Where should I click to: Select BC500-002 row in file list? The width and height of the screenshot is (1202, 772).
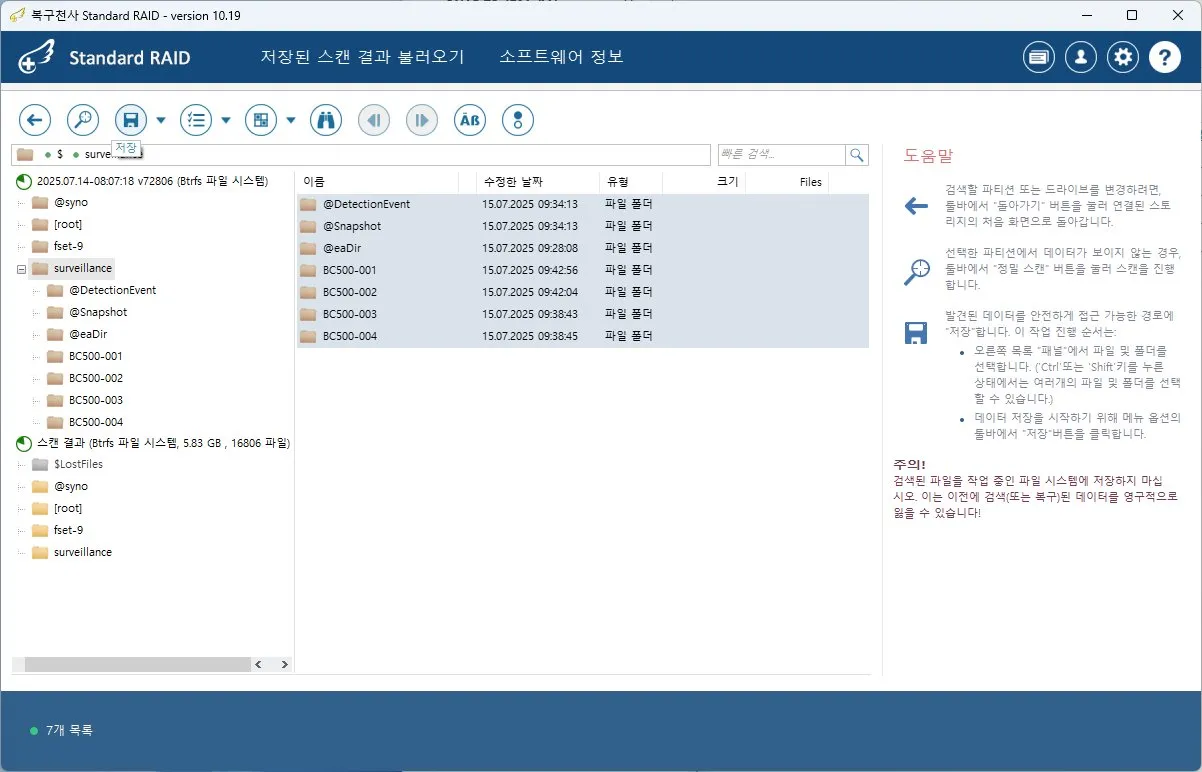[x=583, y=292]
